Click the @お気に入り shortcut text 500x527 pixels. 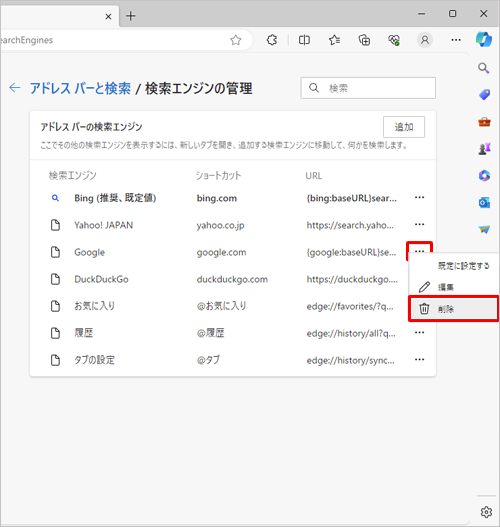click(221, 306)
